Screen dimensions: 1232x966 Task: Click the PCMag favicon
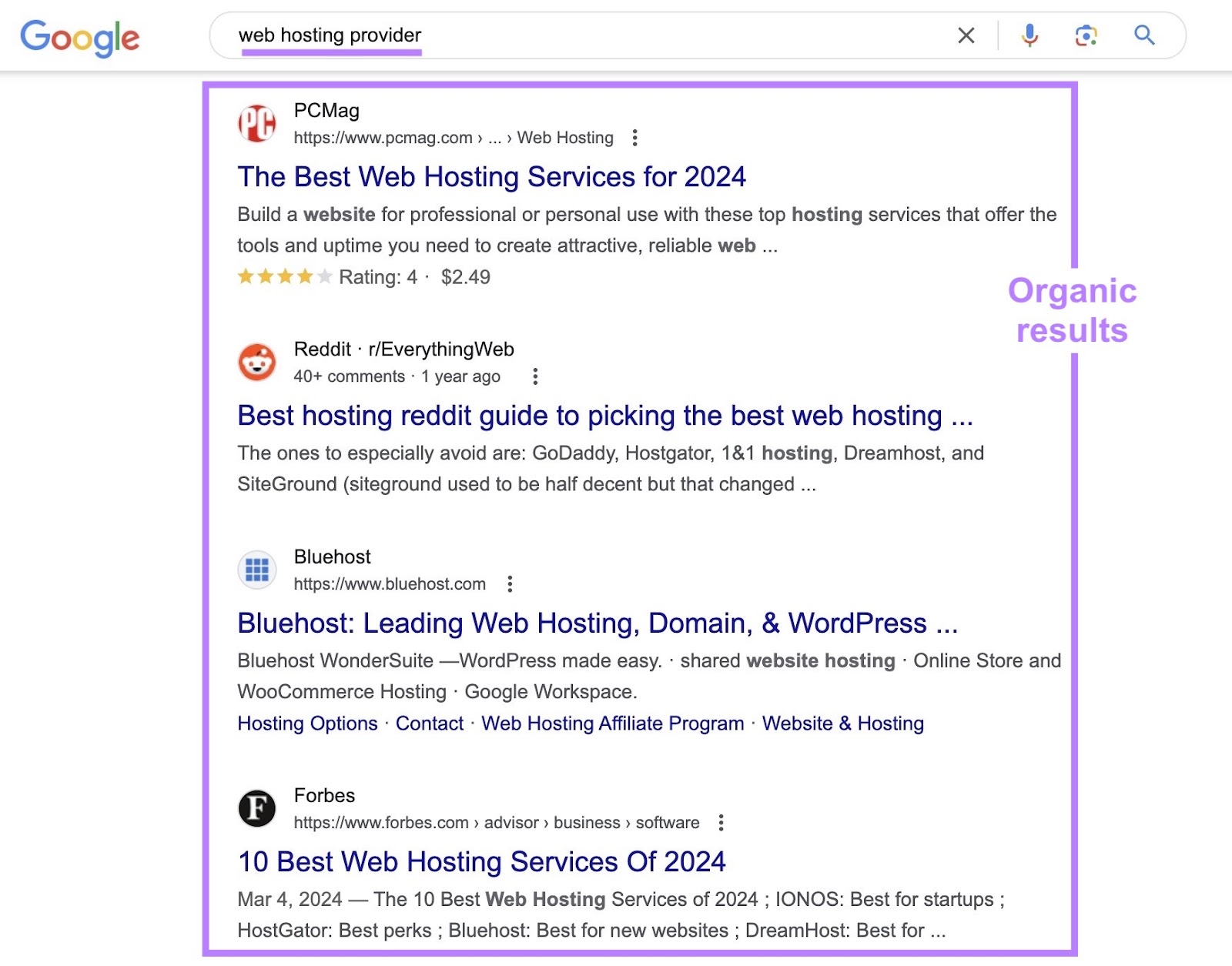[257, 123]
